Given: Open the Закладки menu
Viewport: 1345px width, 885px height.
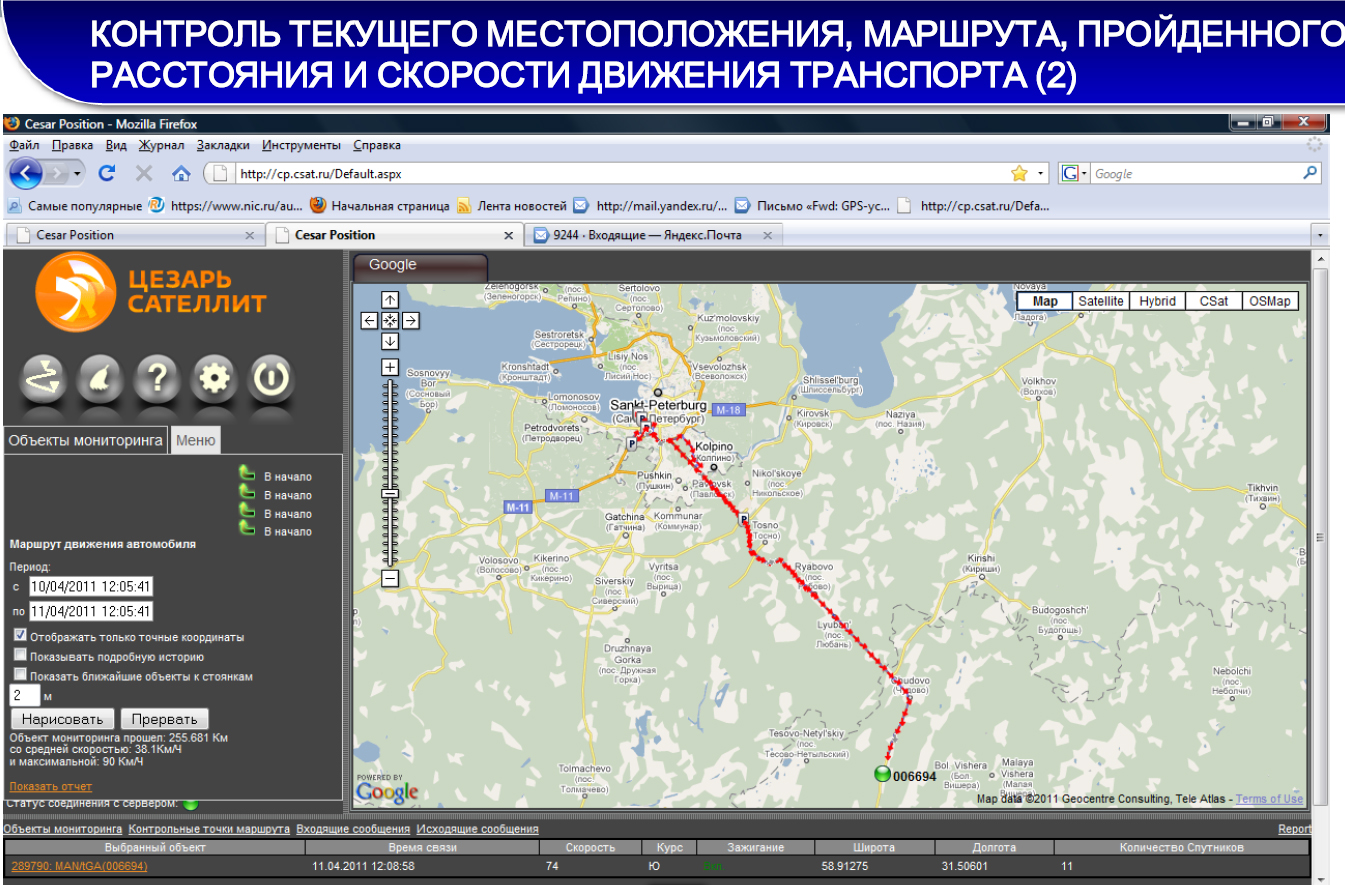Looking at the screenshot, I should pos(224,145).
